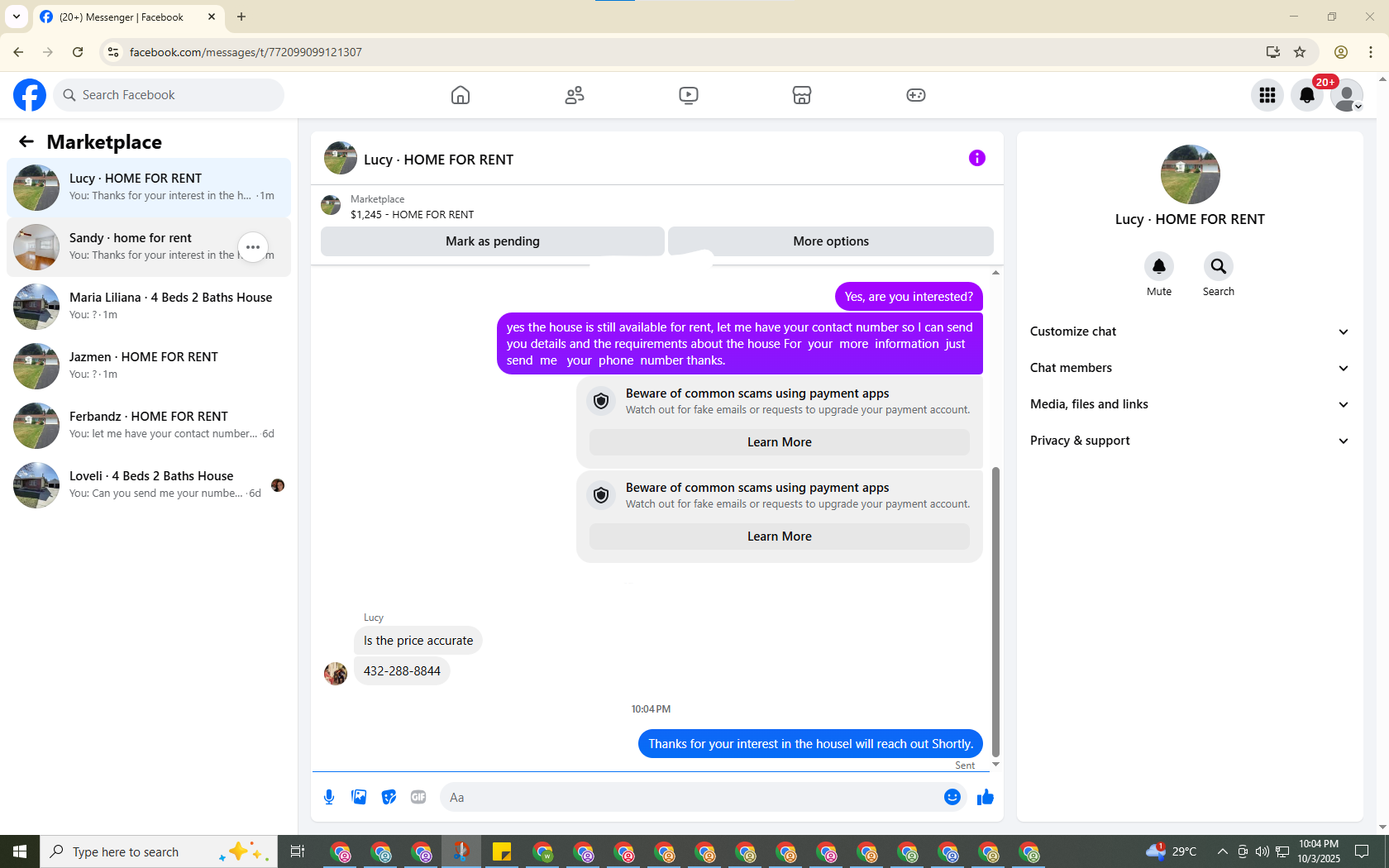
Task: Go back in browser history
Action: [x=18, y=52]
